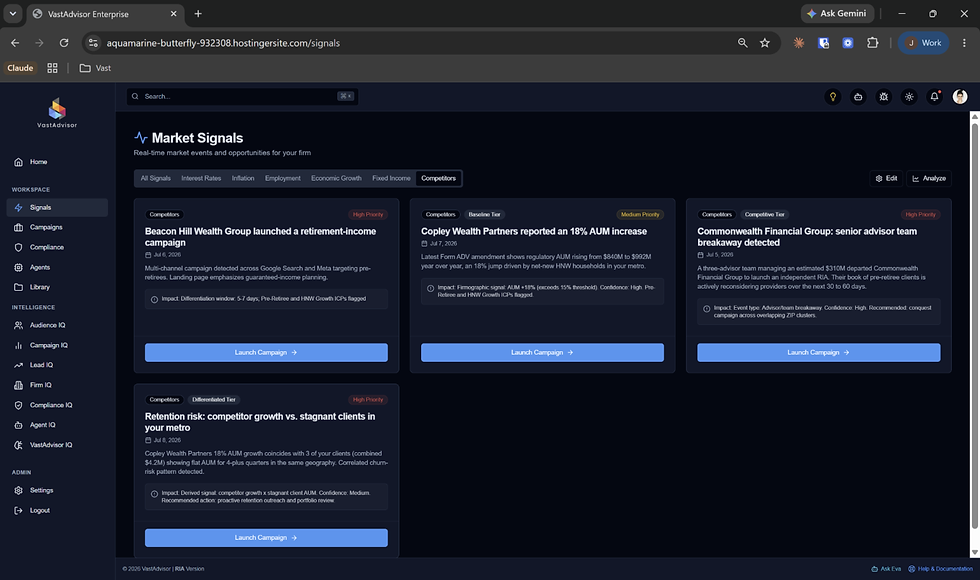The image size is (980, 580).
Task: Toggle light/dark theme sun icon
Action: pyautogui.click(x=909, y=97)
